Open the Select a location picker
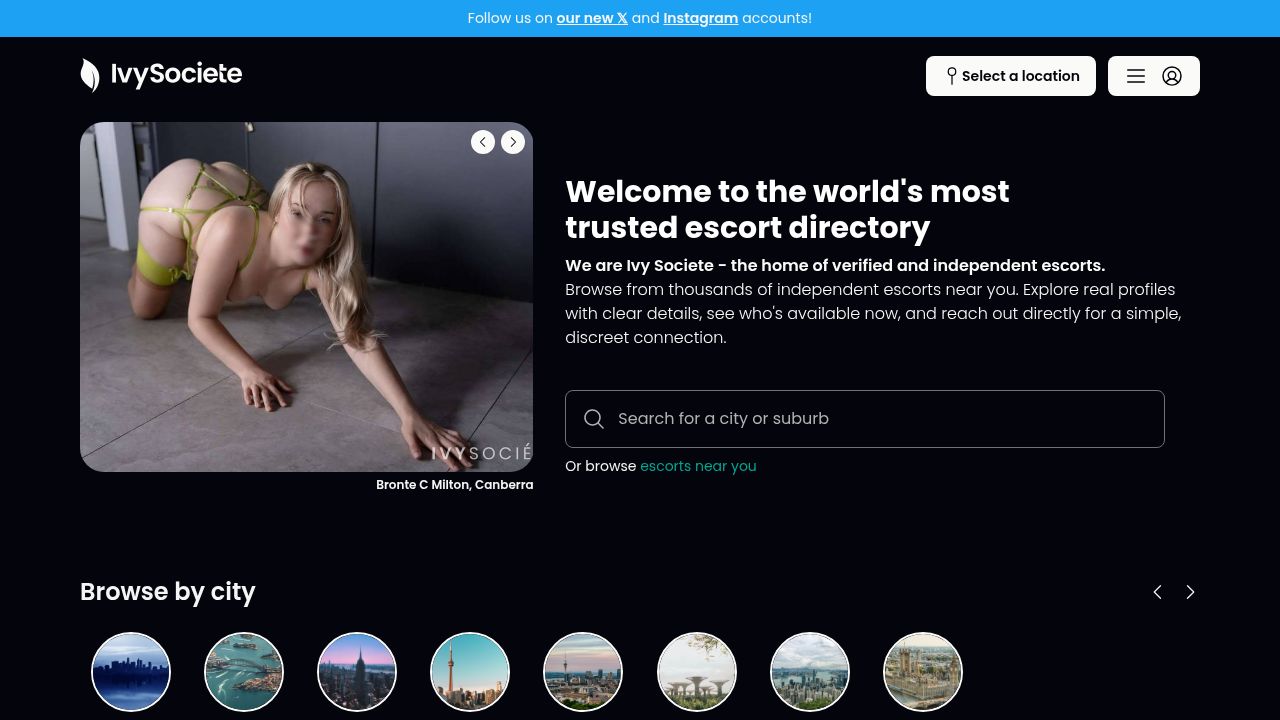The image size is (1280, 720). [1011, 76]
